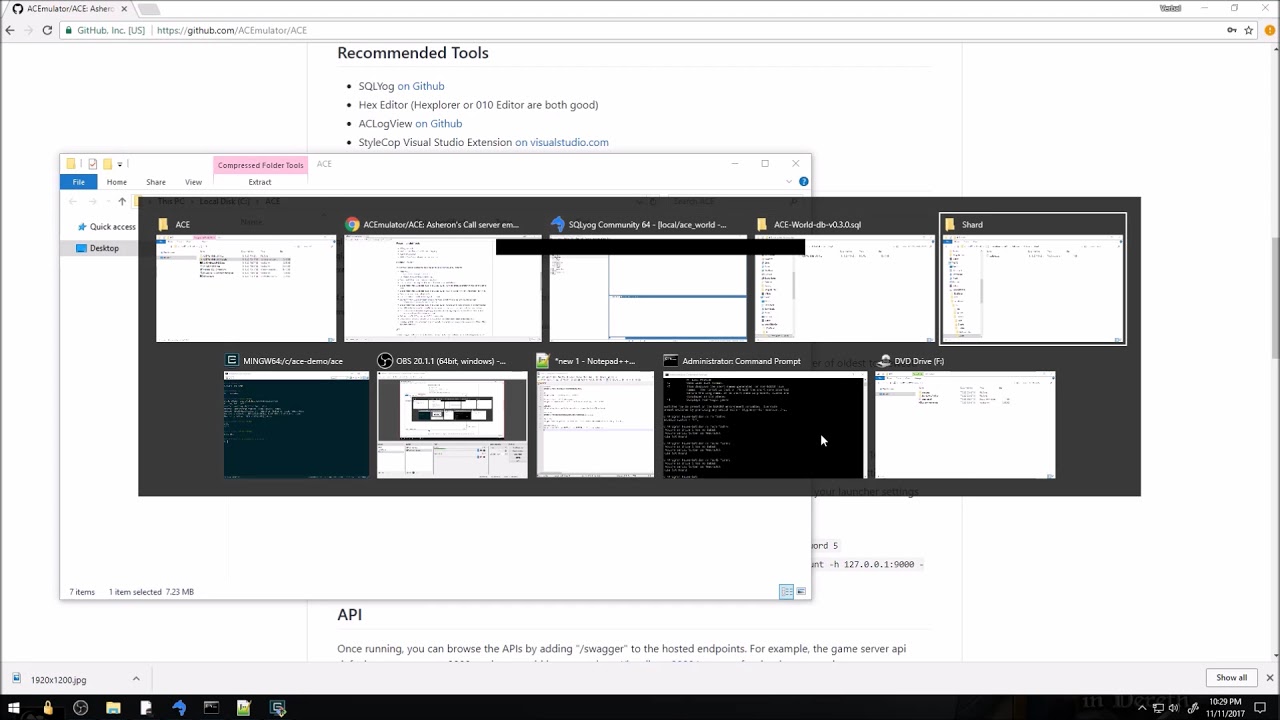Switch to the OBS 20.1.1 window thumbnail
The image size is (1280, 720).
tap(452, 416)
